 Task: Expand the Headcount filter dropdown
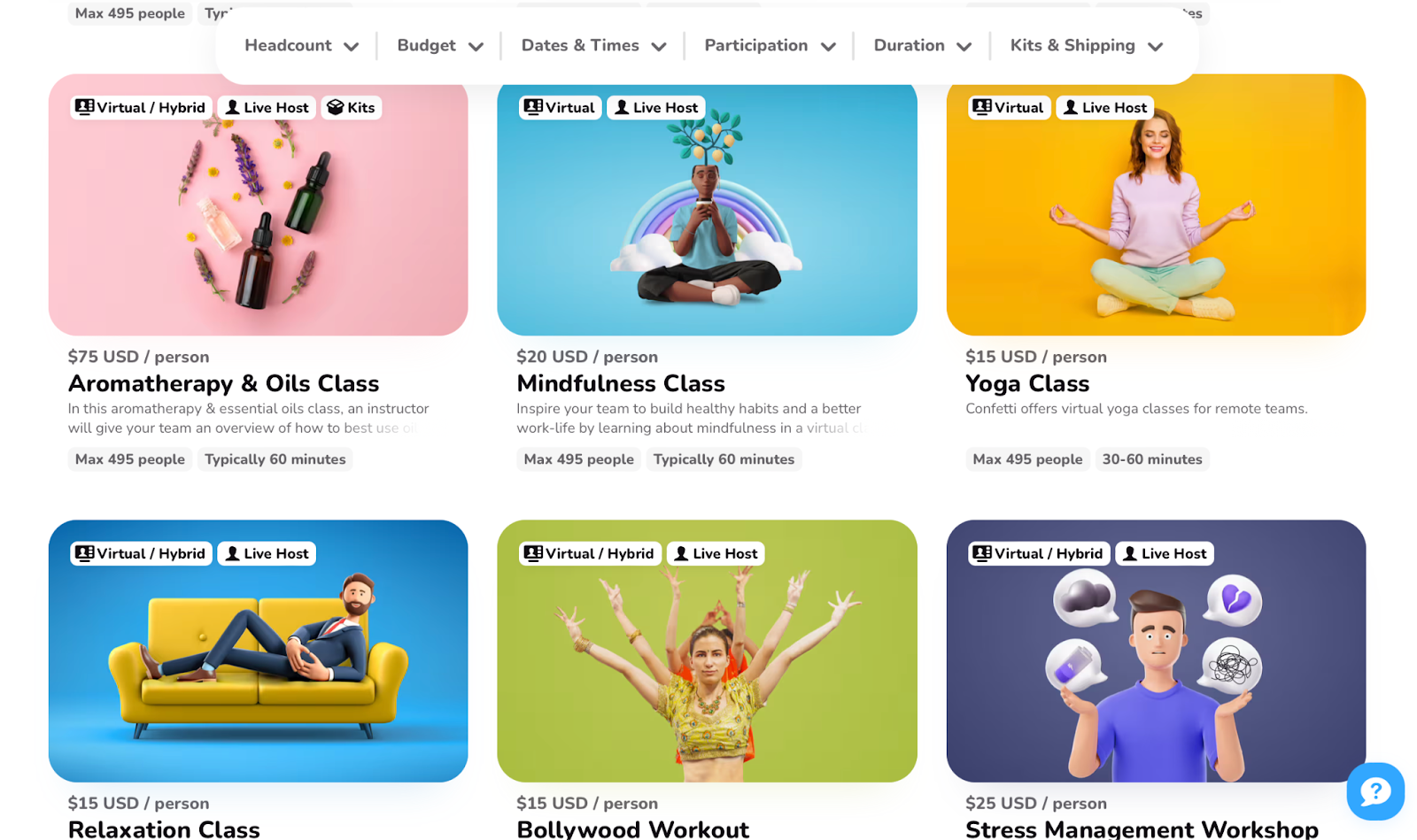pyautogui.click(x=301, y=45)
